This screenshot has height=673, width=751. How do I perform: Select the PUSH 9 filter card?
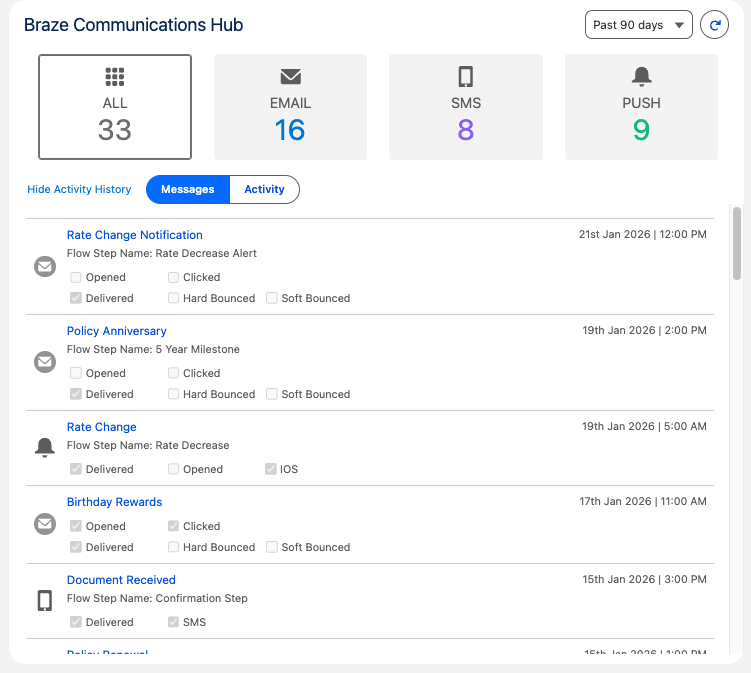[x=641, y=107]
